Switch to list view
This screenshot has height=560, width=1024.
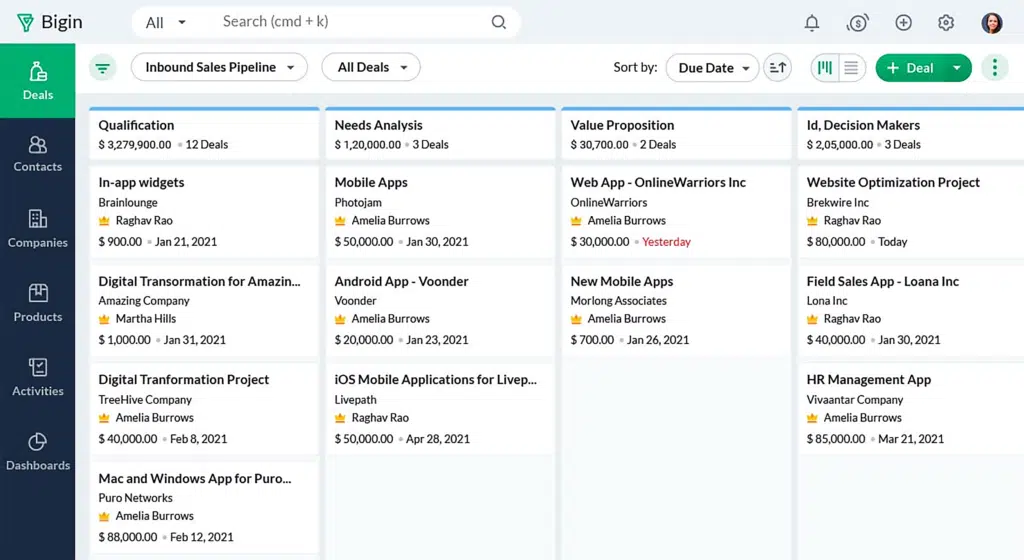pyautogui.click(x=851, y=68)
